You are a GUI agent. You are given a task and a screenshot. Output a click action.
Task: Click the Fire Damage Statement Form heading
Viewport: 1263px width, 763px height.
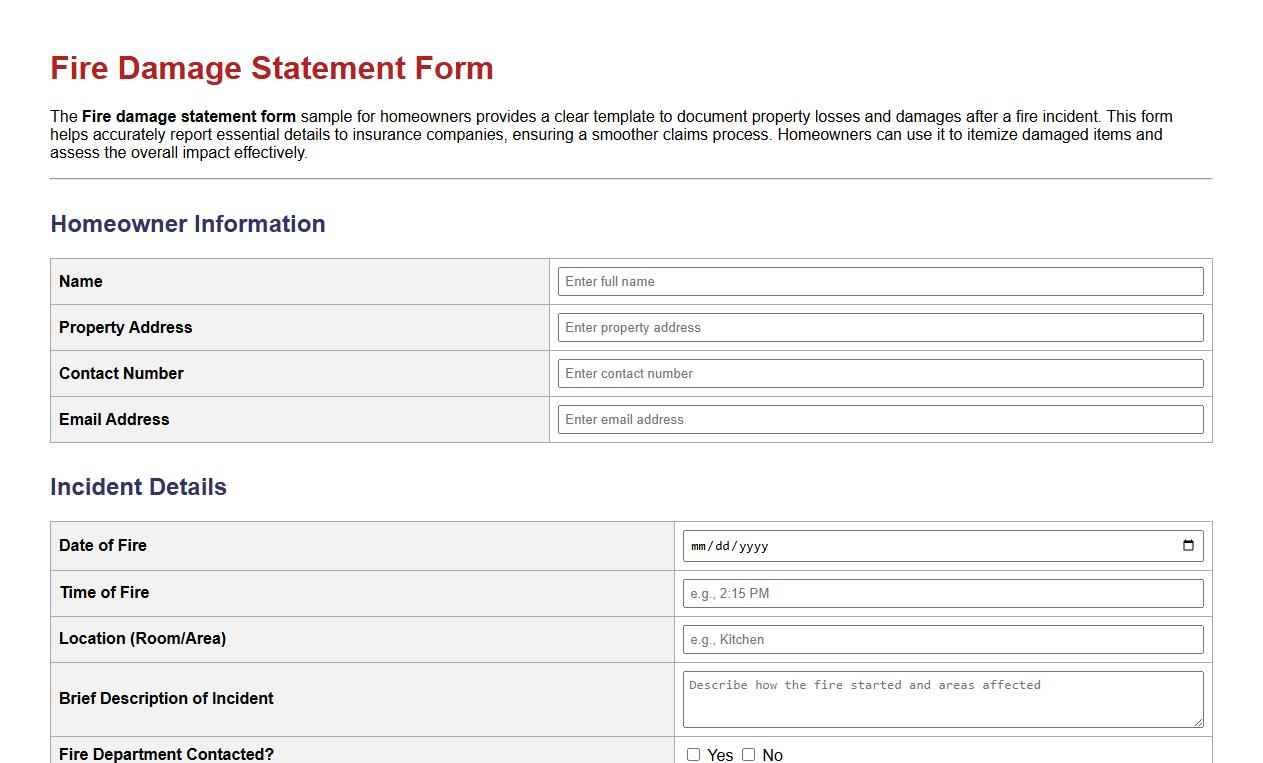[271, 69]
